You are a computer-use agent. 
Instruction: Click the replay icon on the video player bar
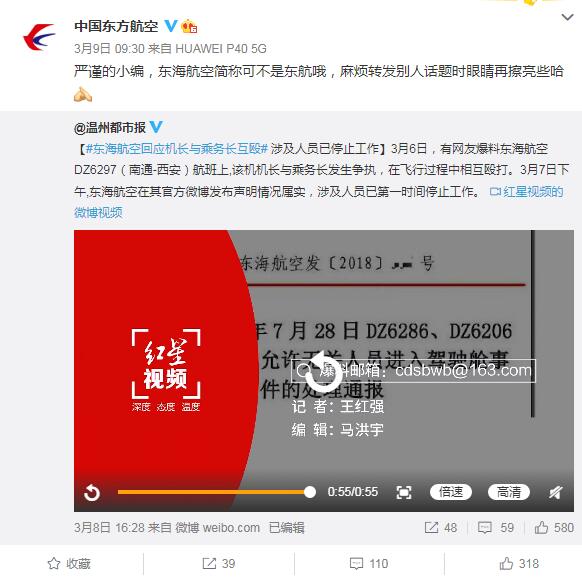(92, 493)
